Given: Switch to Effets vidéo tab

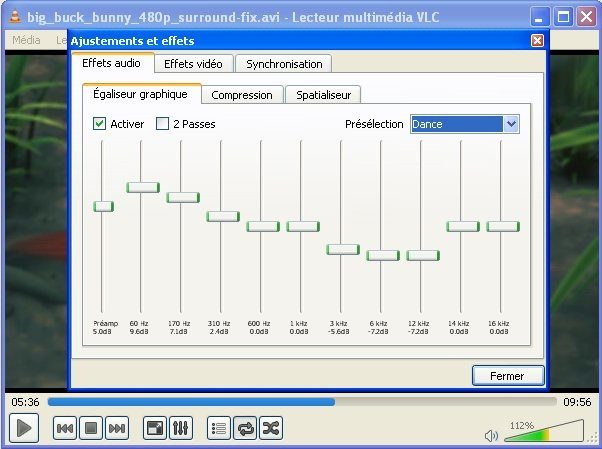Looking at the screenshot, I should coord(194,64).
